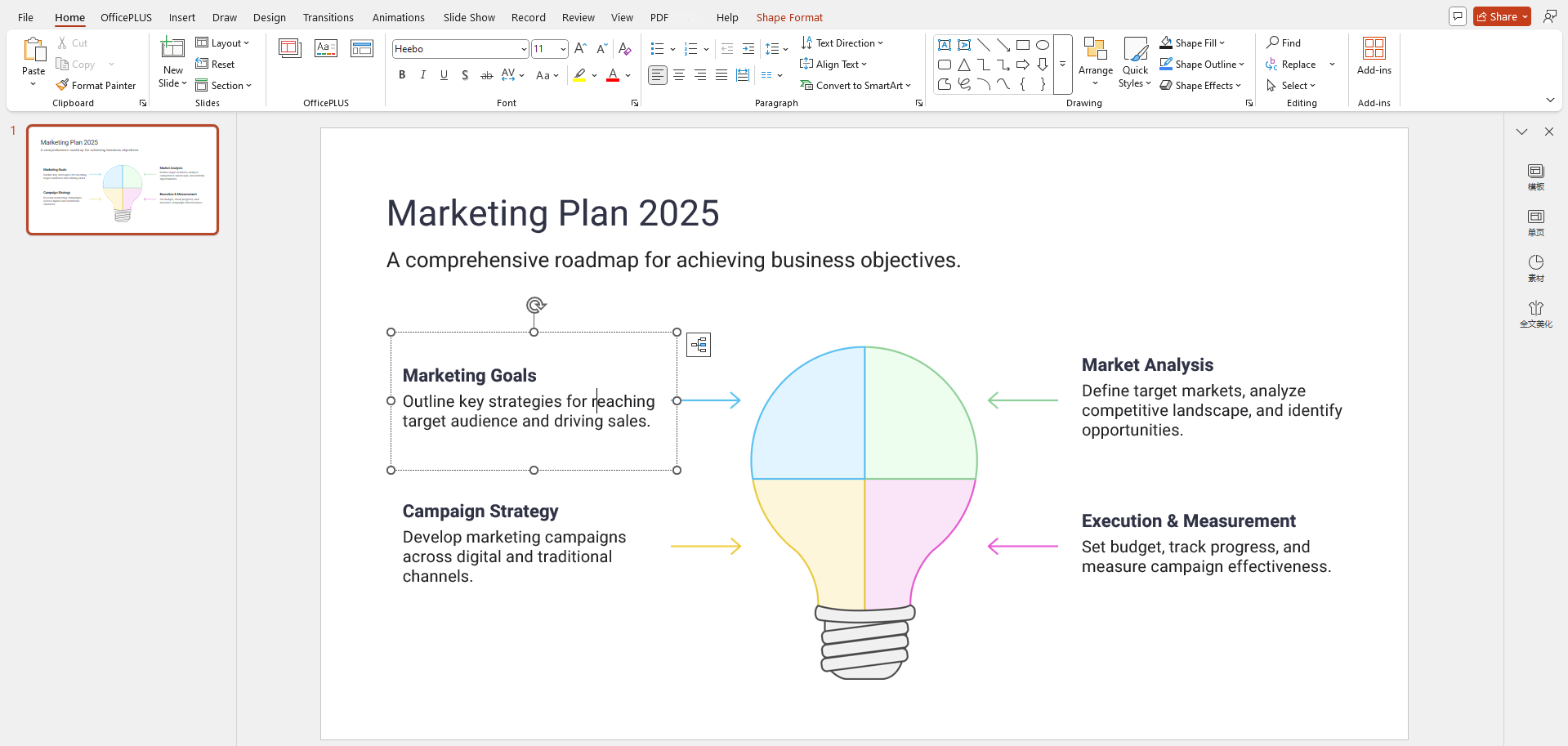
Task: Center align the text
Action: point(679,75)
